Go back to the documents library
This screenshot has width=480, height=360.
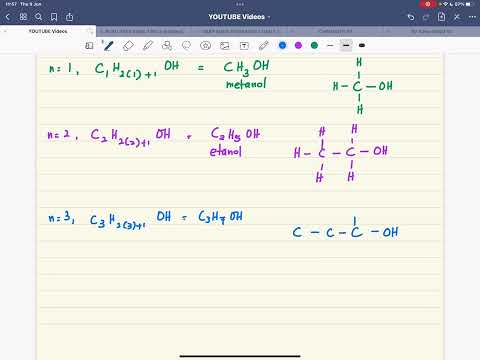coord(8,17)
